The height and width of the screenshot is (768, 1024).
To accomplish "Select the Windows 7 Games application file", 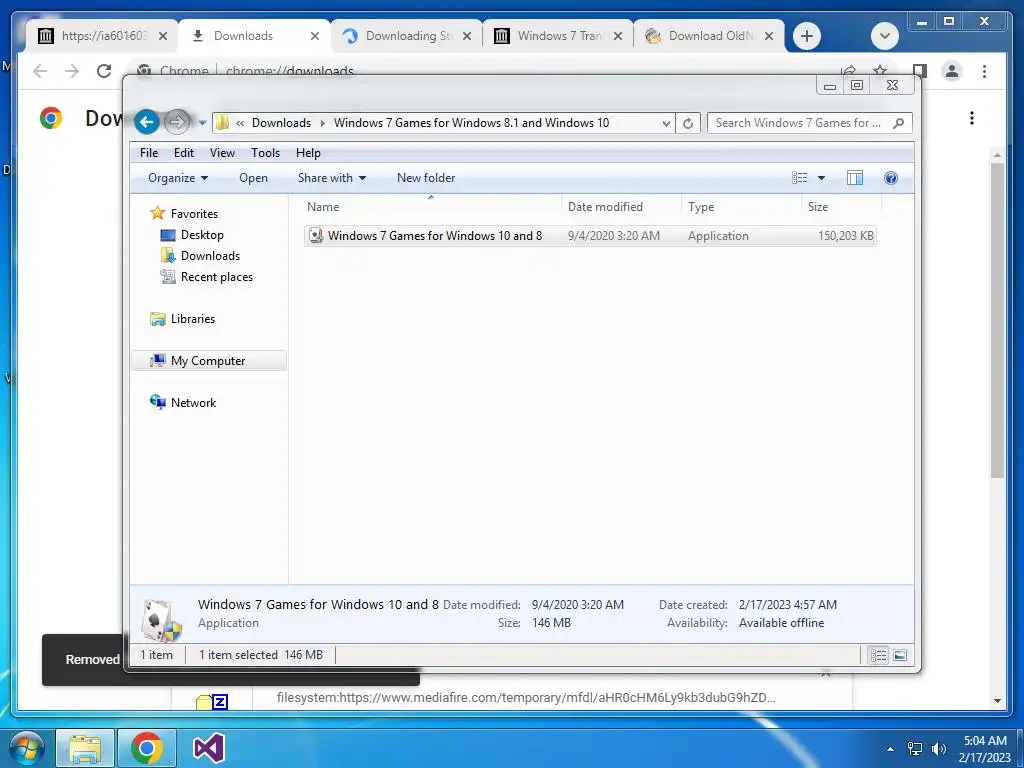I will [590, 236].
